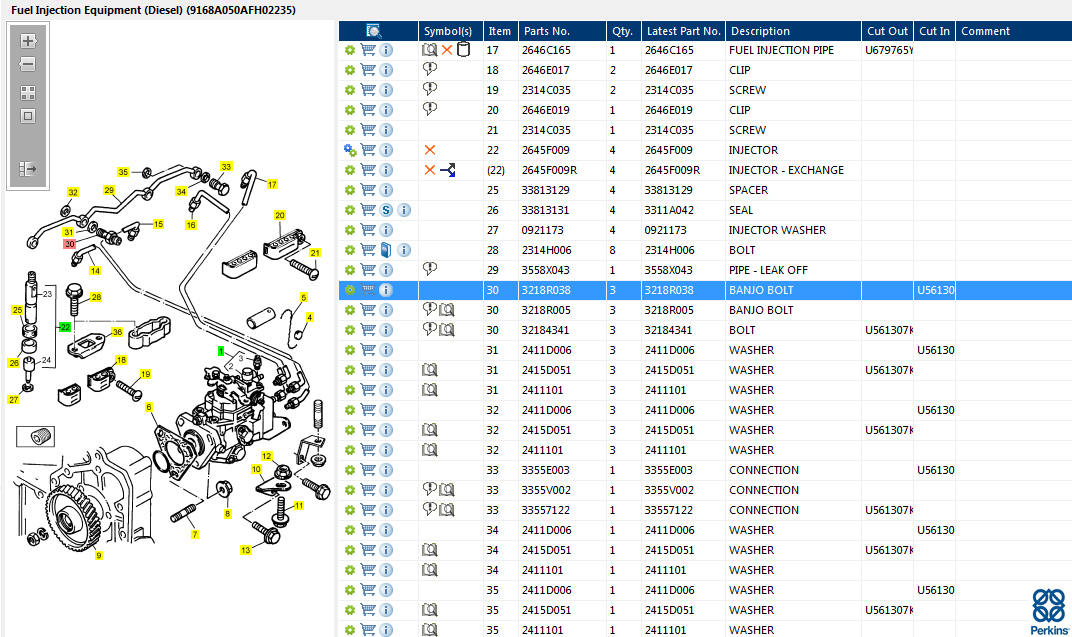Click the small spring thumbnail in diagram
The image size is (1072, 637).
point(36,437)
